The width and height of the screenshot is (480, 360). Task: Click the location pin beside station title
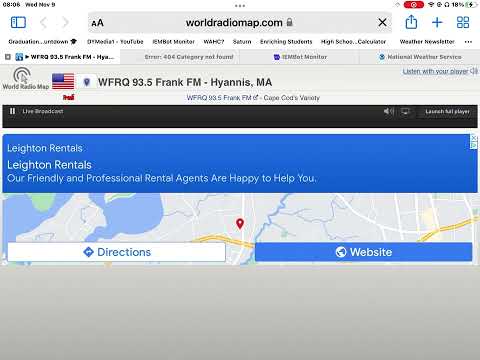tap(87, 82)
